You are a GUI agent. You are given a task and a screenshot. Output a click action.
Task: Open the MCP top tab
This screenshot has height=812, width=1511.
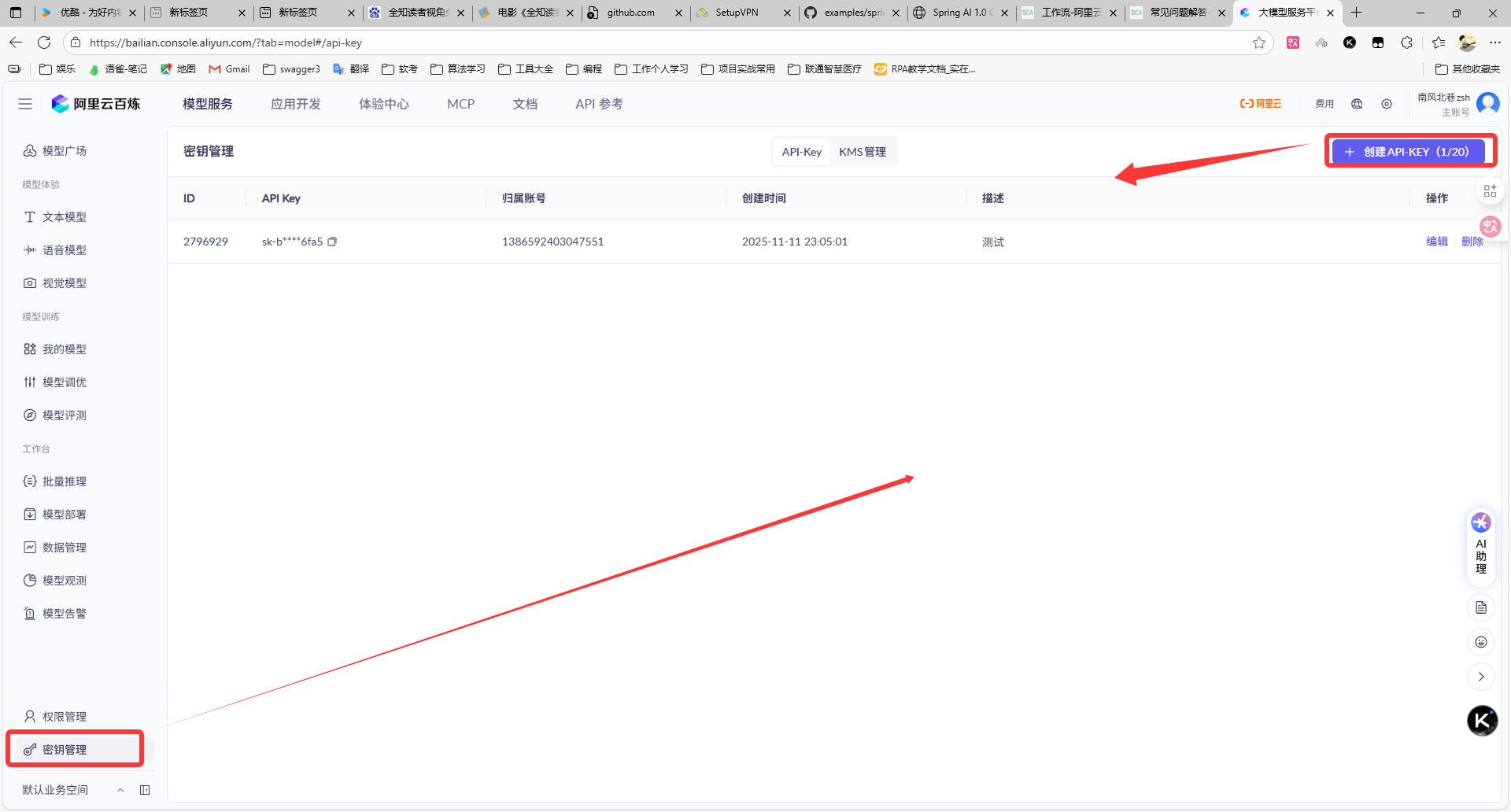461,104
